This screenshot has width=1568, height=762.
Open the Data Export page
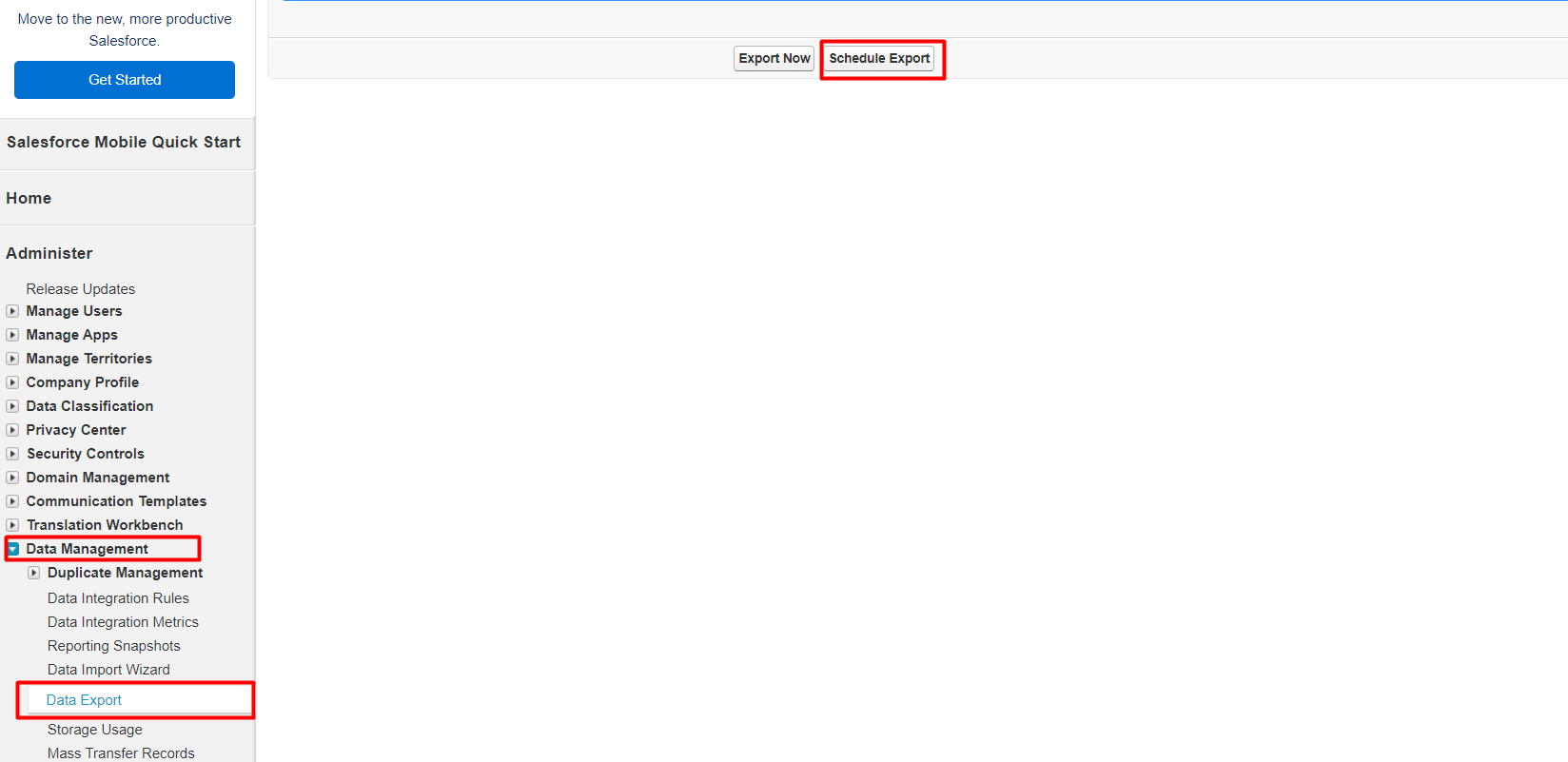(x=84, y=700)
